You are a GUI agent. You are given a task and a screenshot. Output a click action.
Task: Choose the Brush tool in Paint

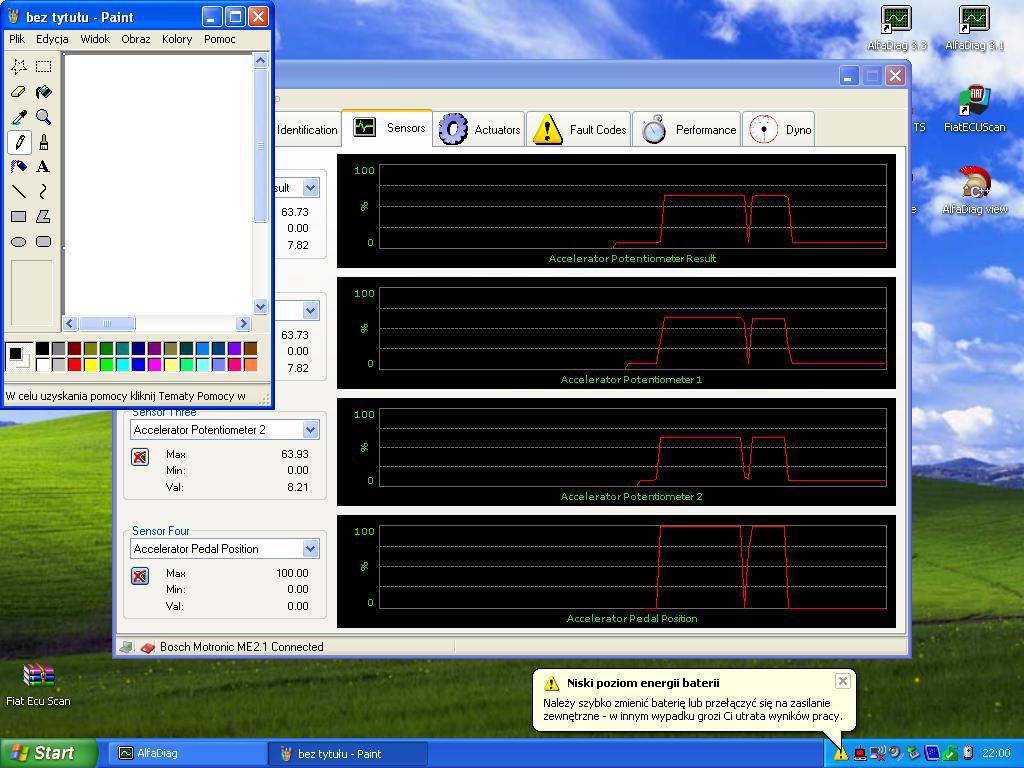click(44, 142)
